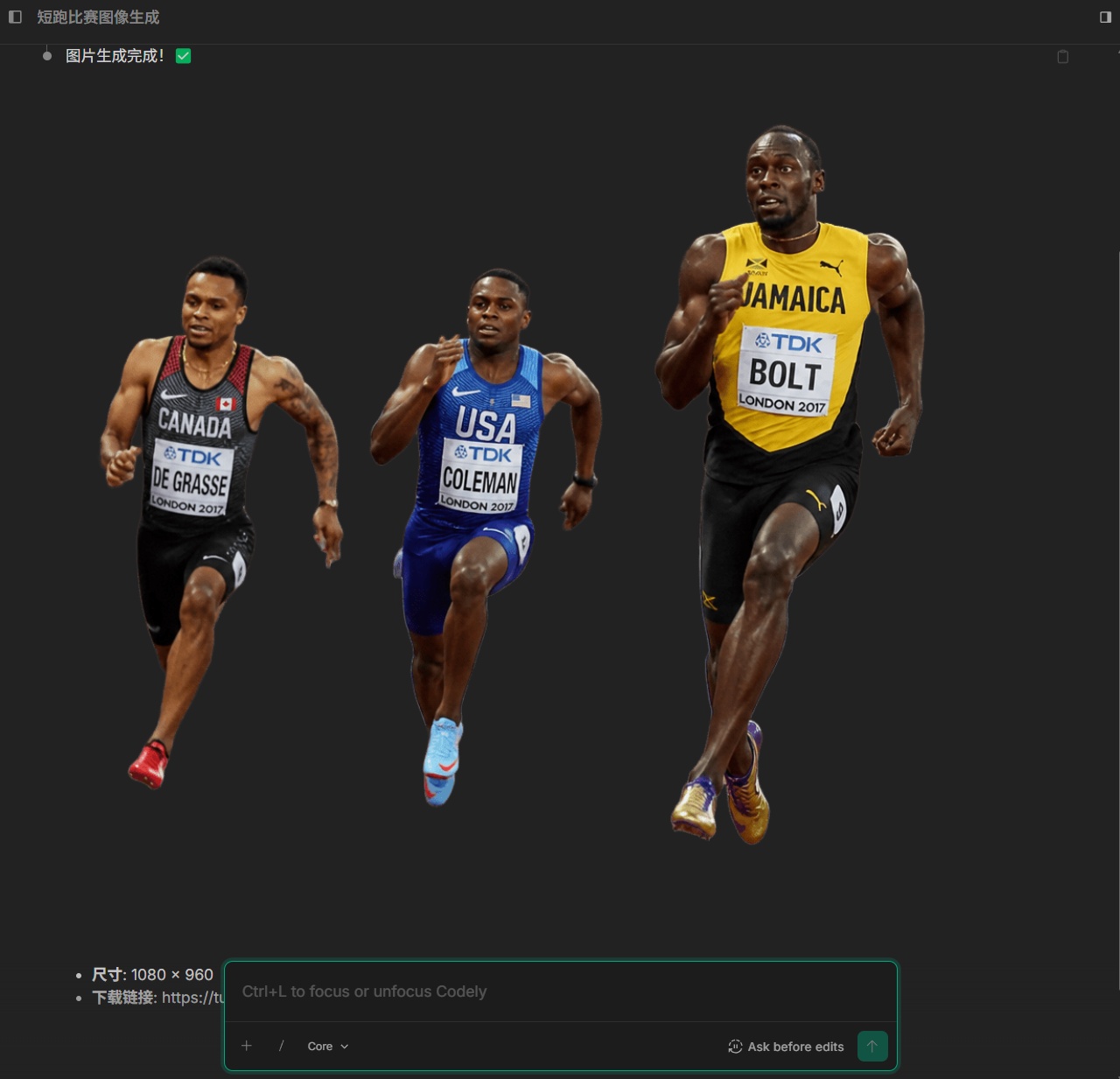Click the slash command icon
Image resolution: width=1120 pixels, height=1079 pixels.
tap(282, 1046)
